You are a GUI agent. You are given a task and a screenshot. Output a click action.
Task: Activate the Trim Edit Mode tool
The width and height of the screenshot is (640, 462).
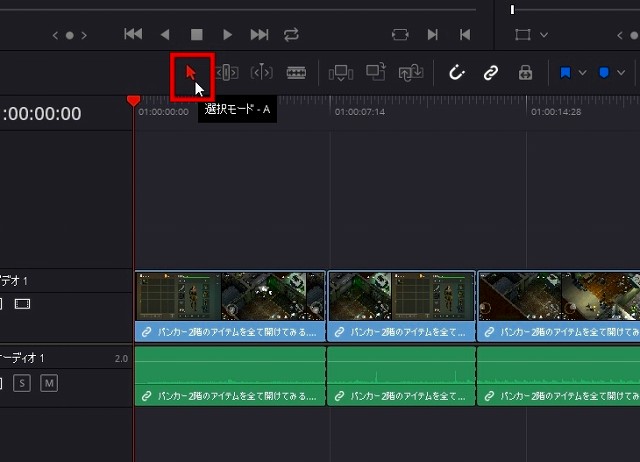[x=227, y=73]
